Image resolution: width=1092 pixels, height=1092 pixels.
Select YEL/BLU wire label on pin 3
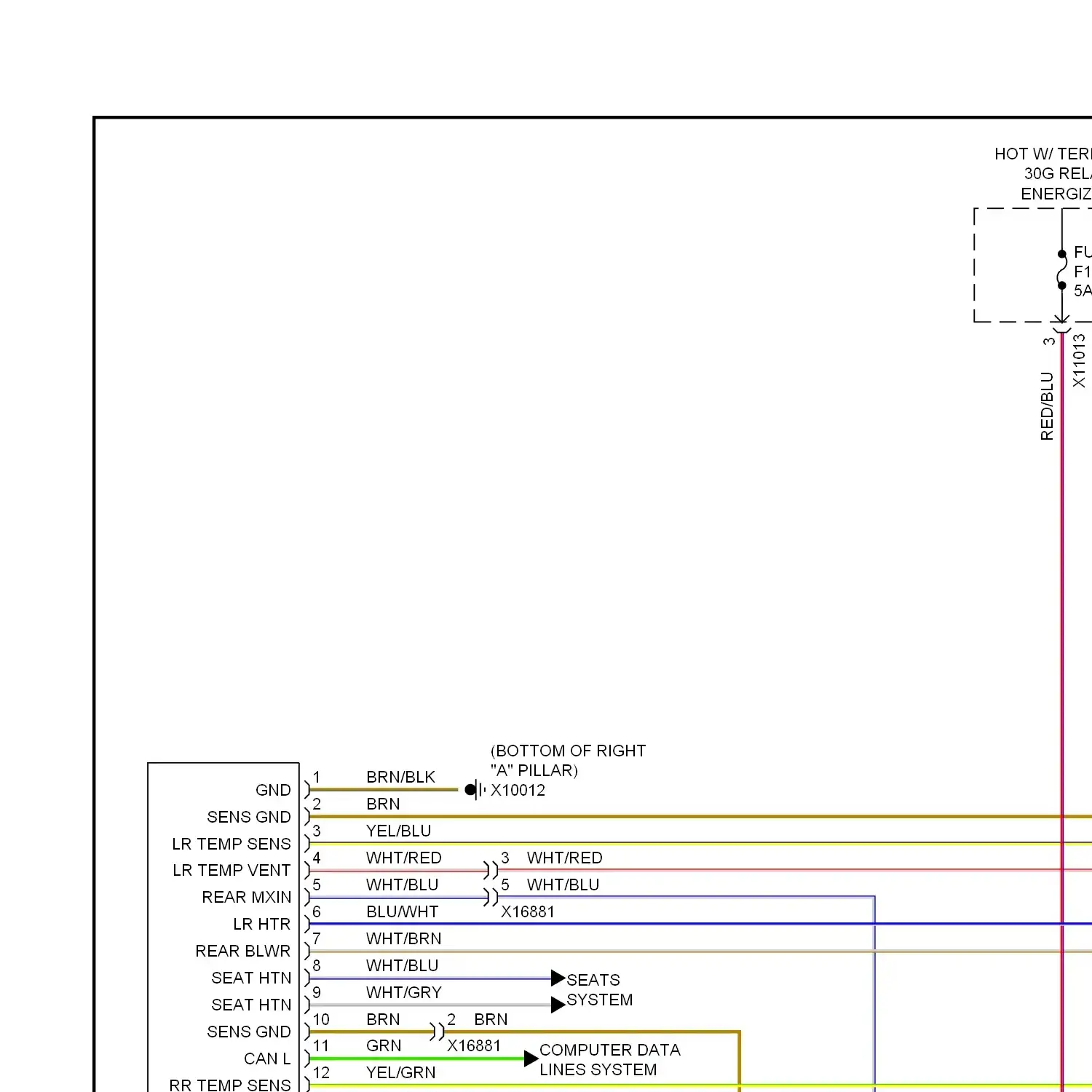pos(398,831)
